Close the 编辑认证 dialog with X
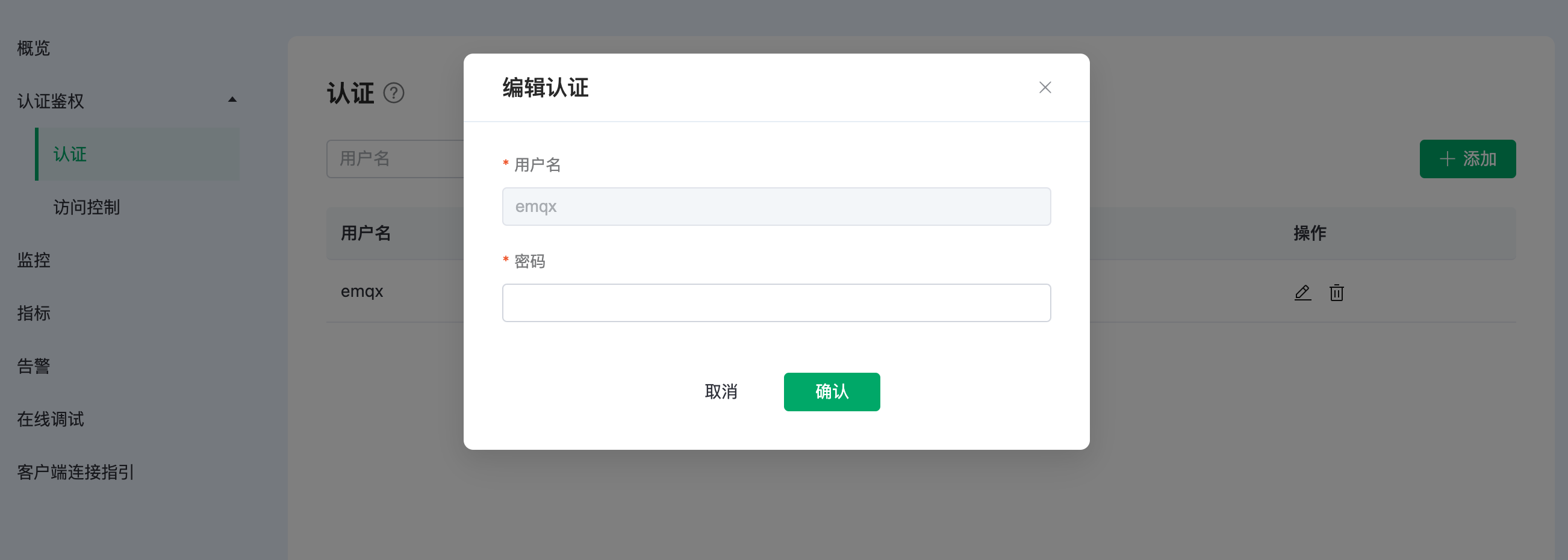The image size is (1568, 560). coord(1045,88)
